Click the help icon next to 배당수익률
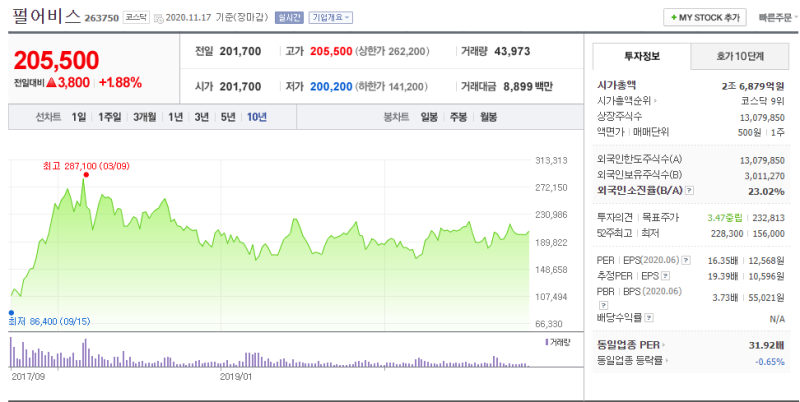This screenshot has height=402, width=800. (x=648, y=318)
